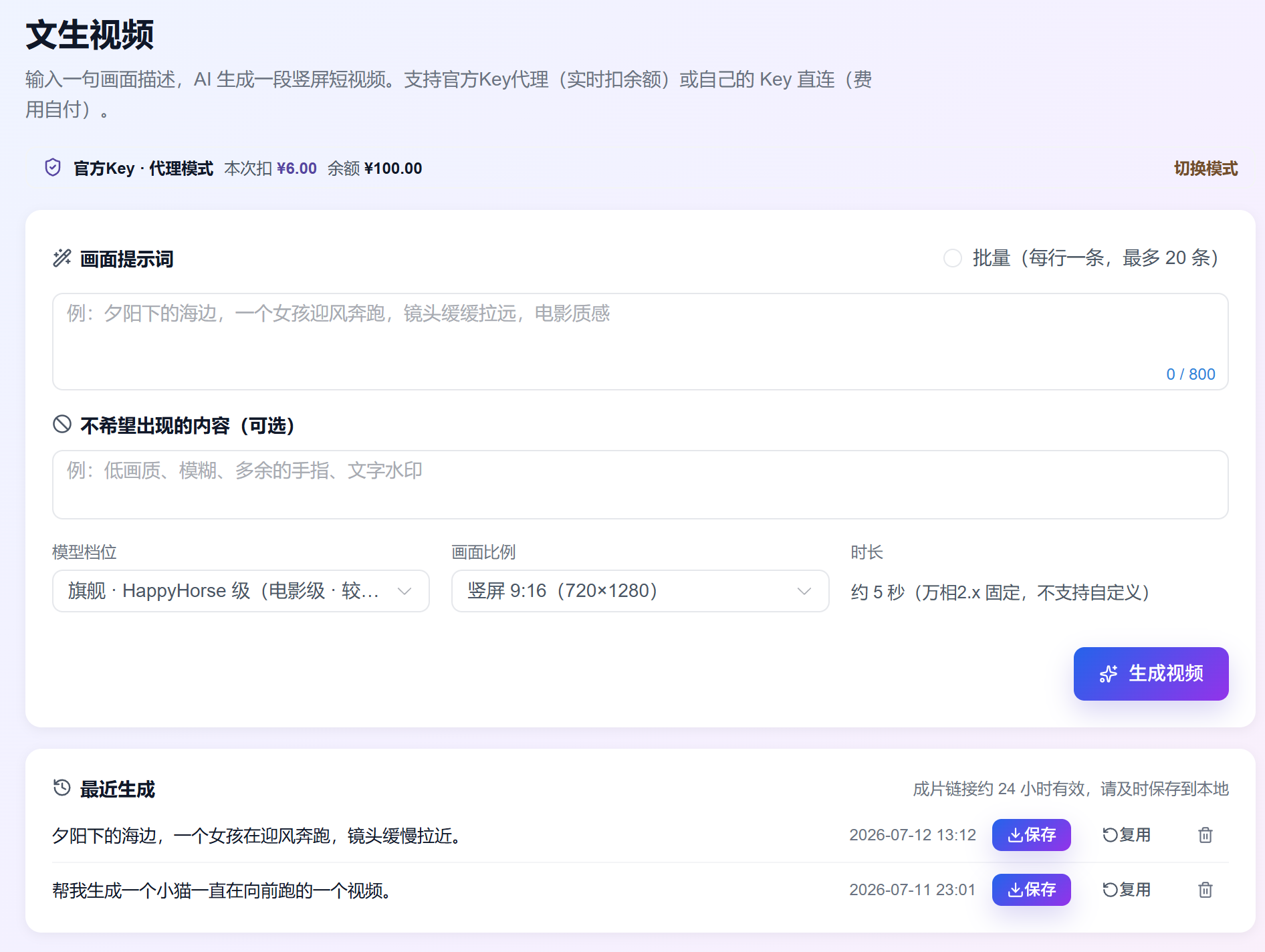Click the 切换模式 link
Viewport: 1265px width, 952px height.
(x=1205, y=168)
